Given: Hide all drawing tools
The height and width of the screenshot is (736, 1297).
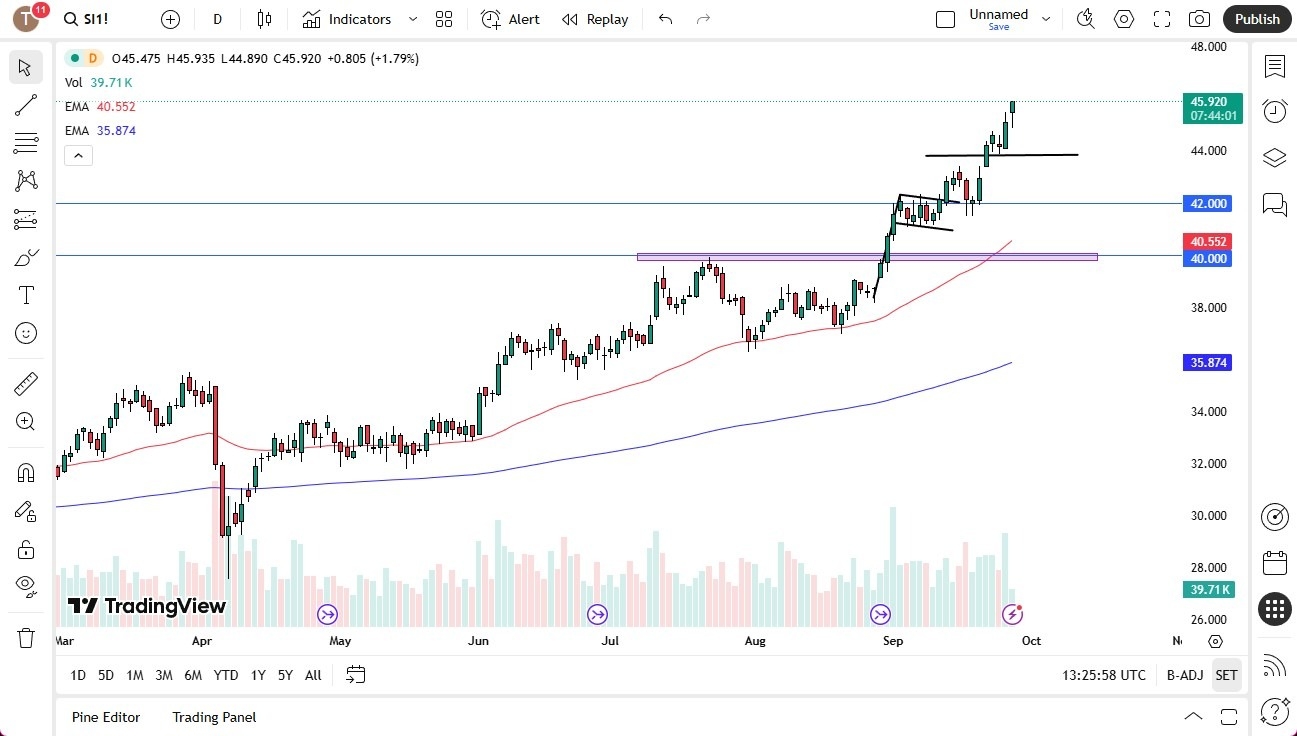Looking at the screenshot, I should (x=25, y=586).
